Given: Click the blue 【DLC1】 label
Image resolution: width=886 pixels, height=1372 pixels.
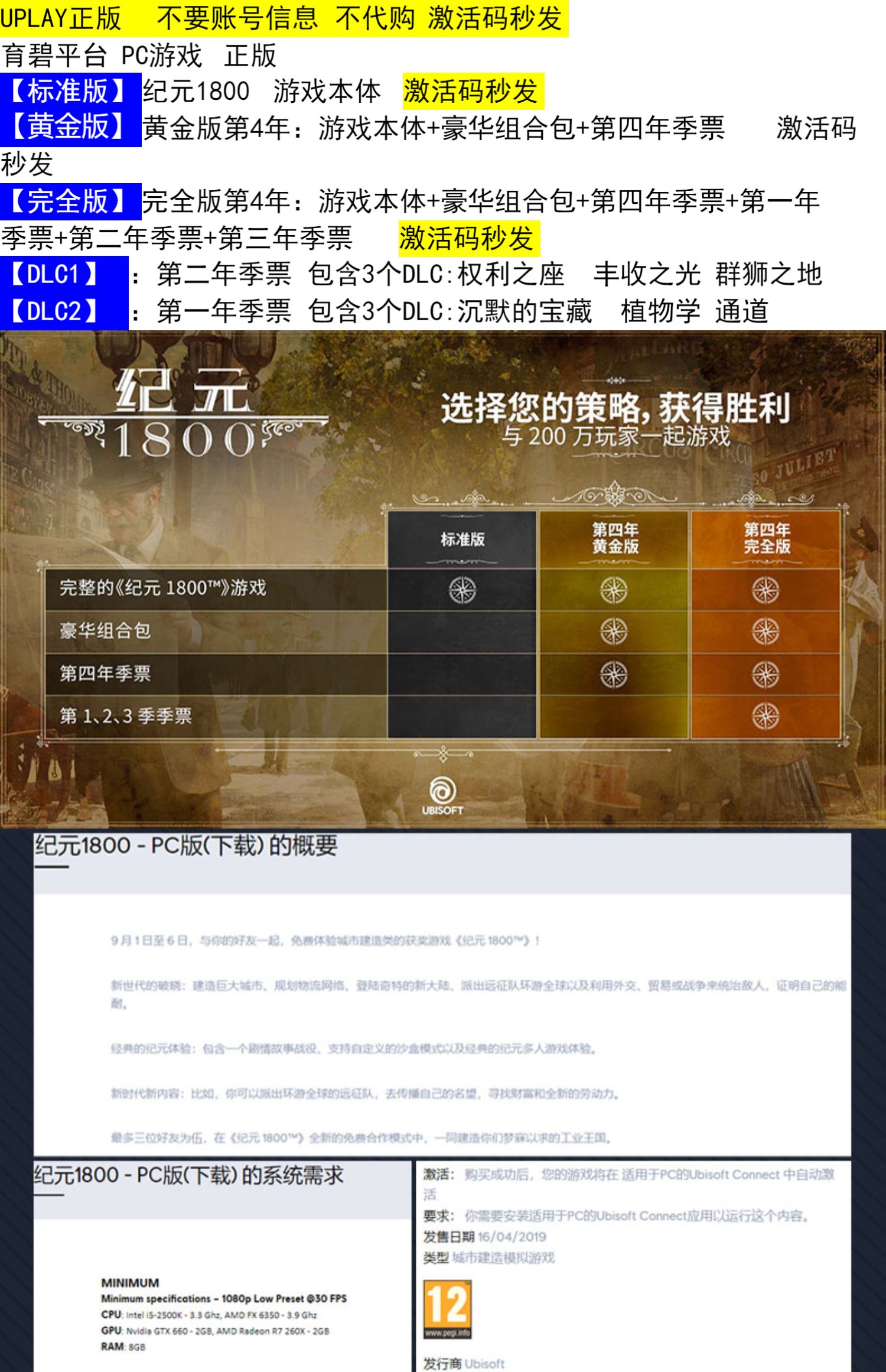Looking at the screenshot, I should pos(64,275).
